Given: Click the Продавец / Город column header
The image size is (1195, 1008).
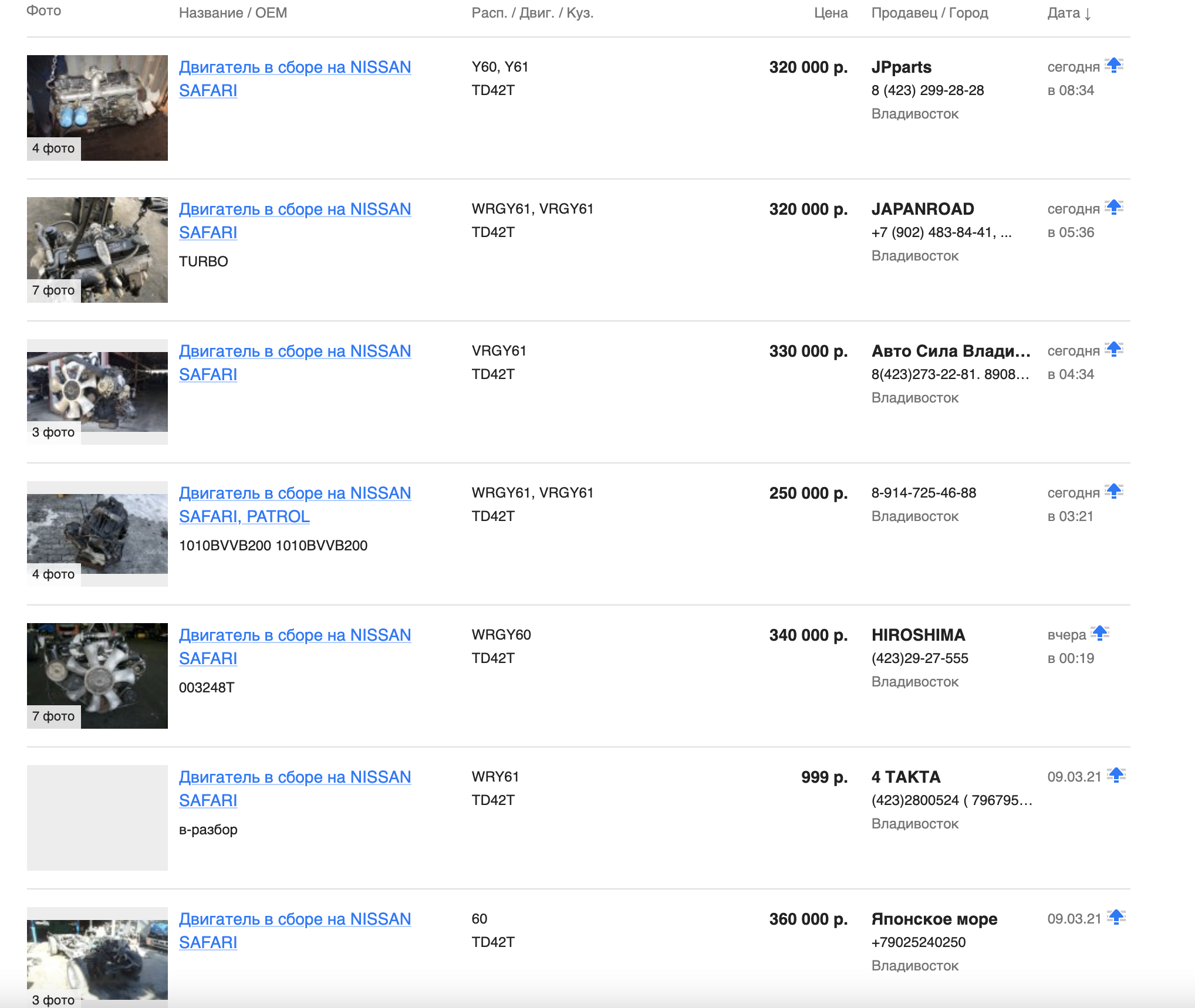Looking at the screenshot, I should click(x=930, y=13).
